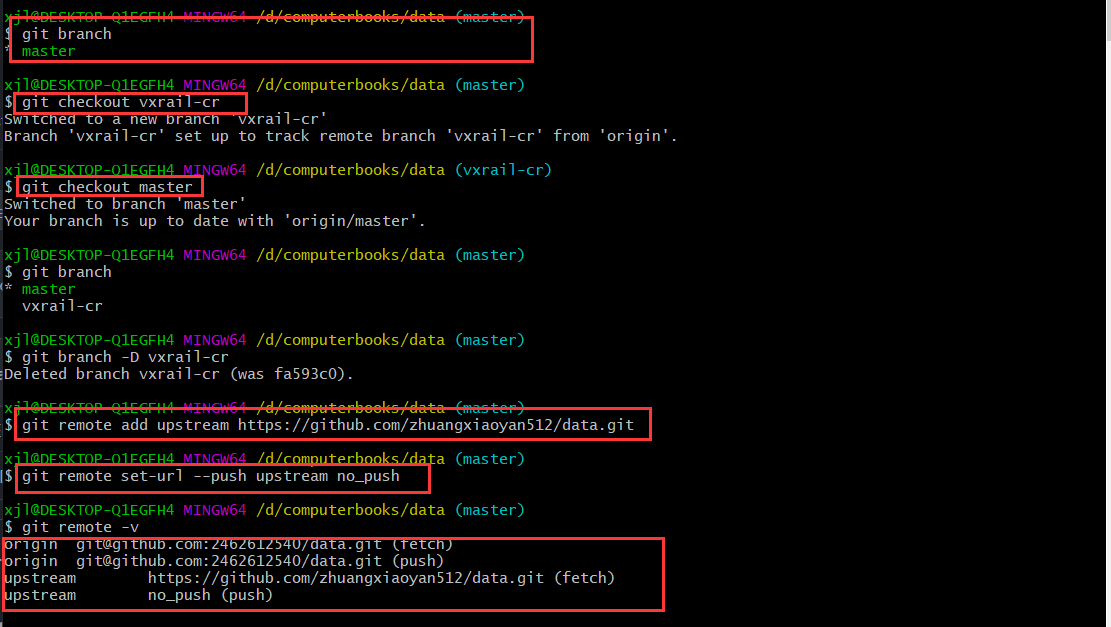Click the line "Switched to branch 'master'"
The width and height of the screenshot is (1111, 627).
(125, 204)
